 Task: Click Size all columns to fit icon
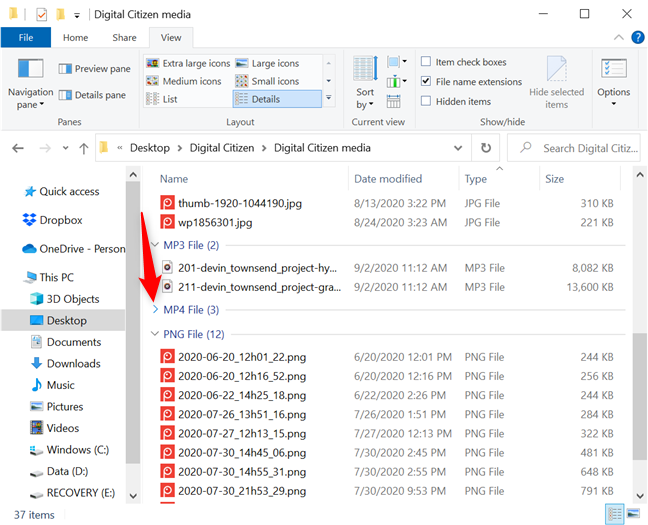(393, 101)
